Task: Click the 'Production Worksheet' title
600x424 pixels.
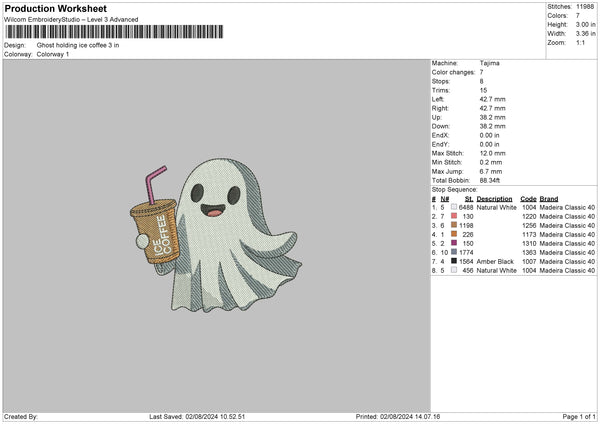Action: point(55,8)
